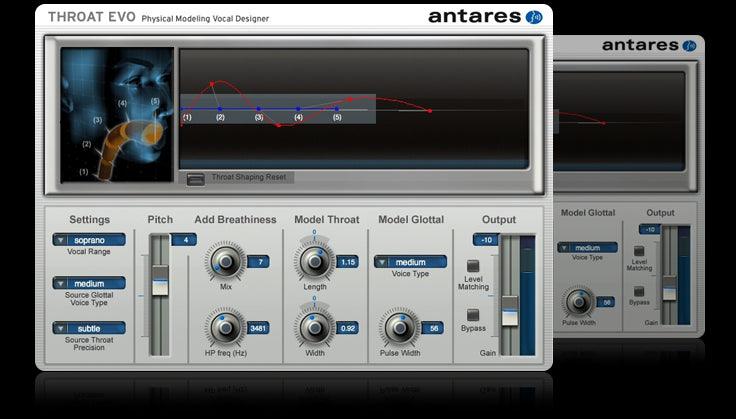This screenshot has width=736, height=419.
Task: Click the Pulse Width knob in front window
Action: click(x=400, y=328)
